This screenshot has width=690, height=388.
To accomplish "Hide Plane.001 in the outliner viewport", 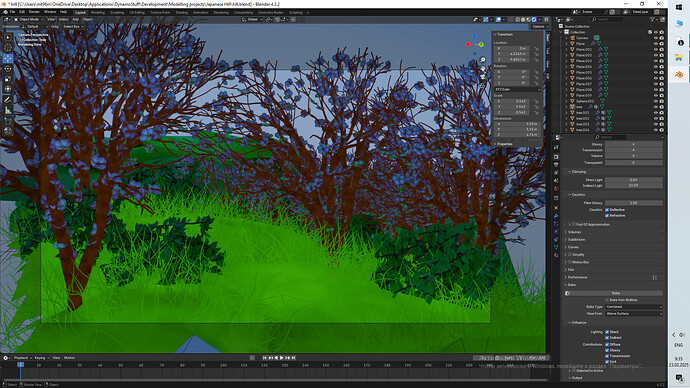I will pyautogui.click(x=656, y=49).
